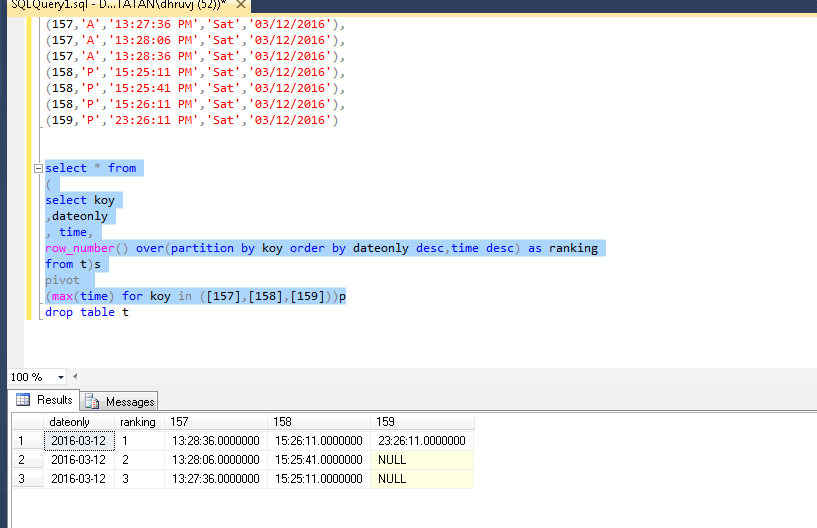
Task: Click the '15:25:41 PM' value line
Action: 195,89
